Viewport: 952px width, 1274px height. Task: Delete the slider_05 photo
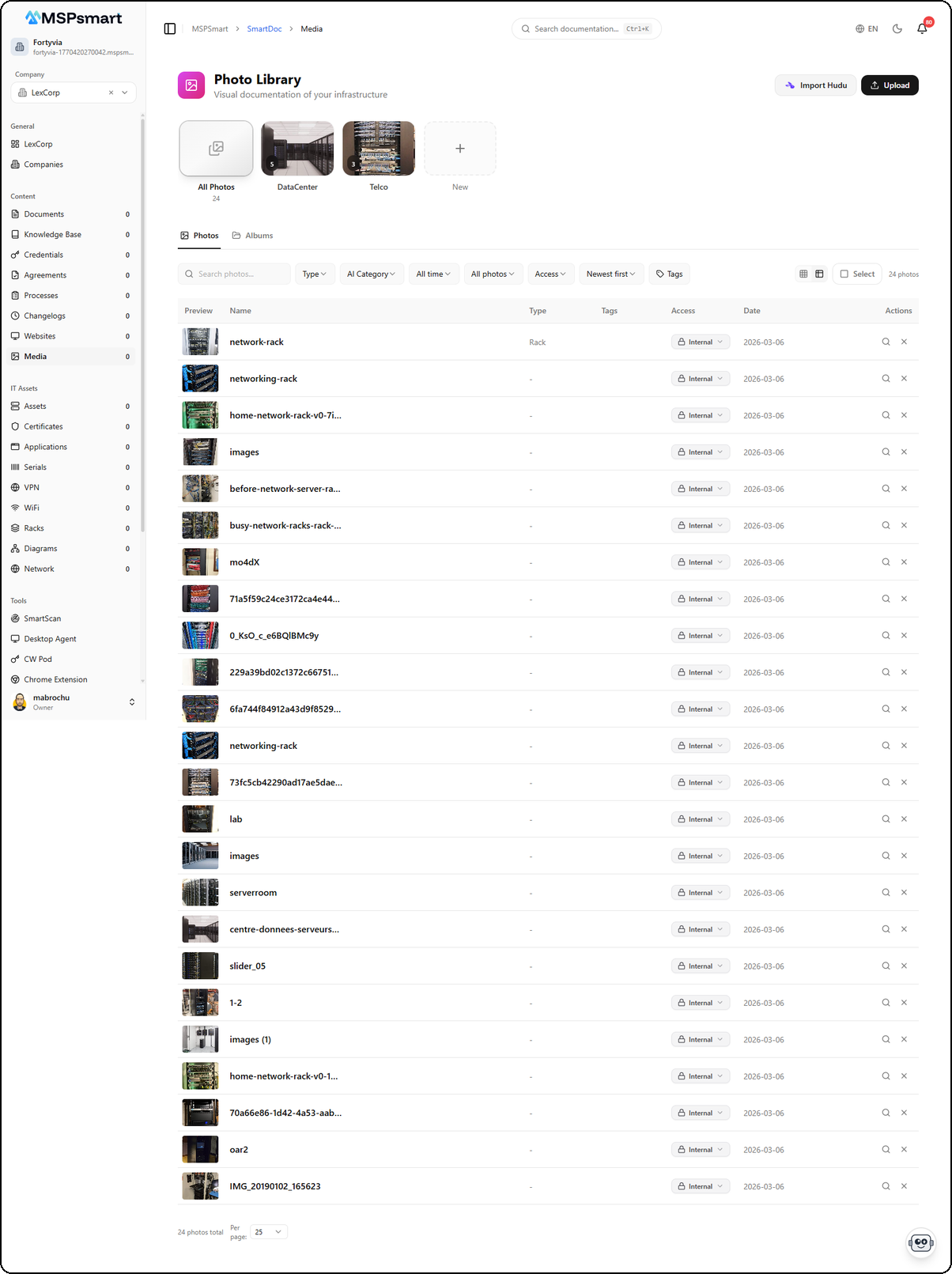click(904, 966)
